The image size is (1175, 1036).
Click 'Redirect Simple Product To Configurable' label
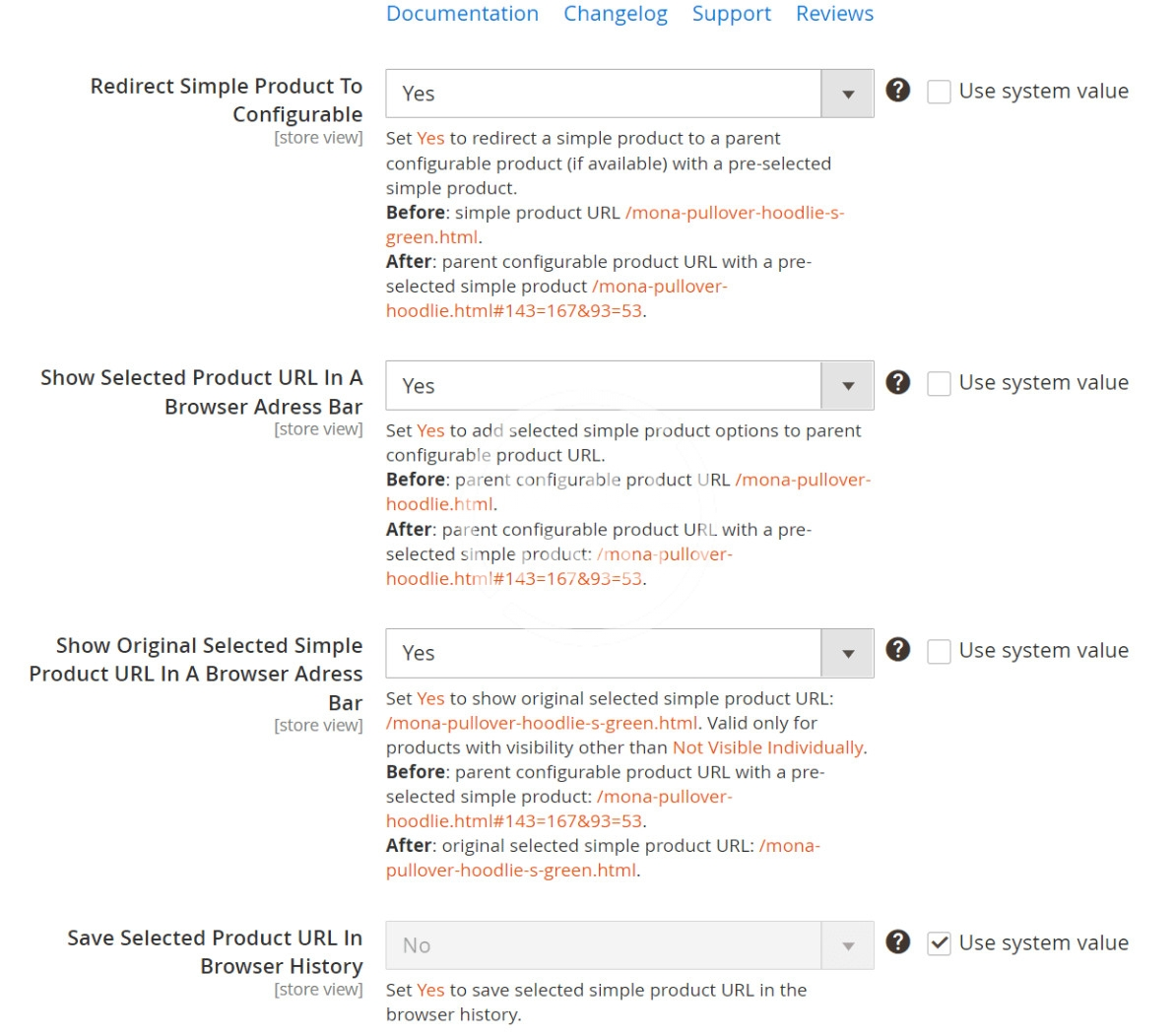227,99
